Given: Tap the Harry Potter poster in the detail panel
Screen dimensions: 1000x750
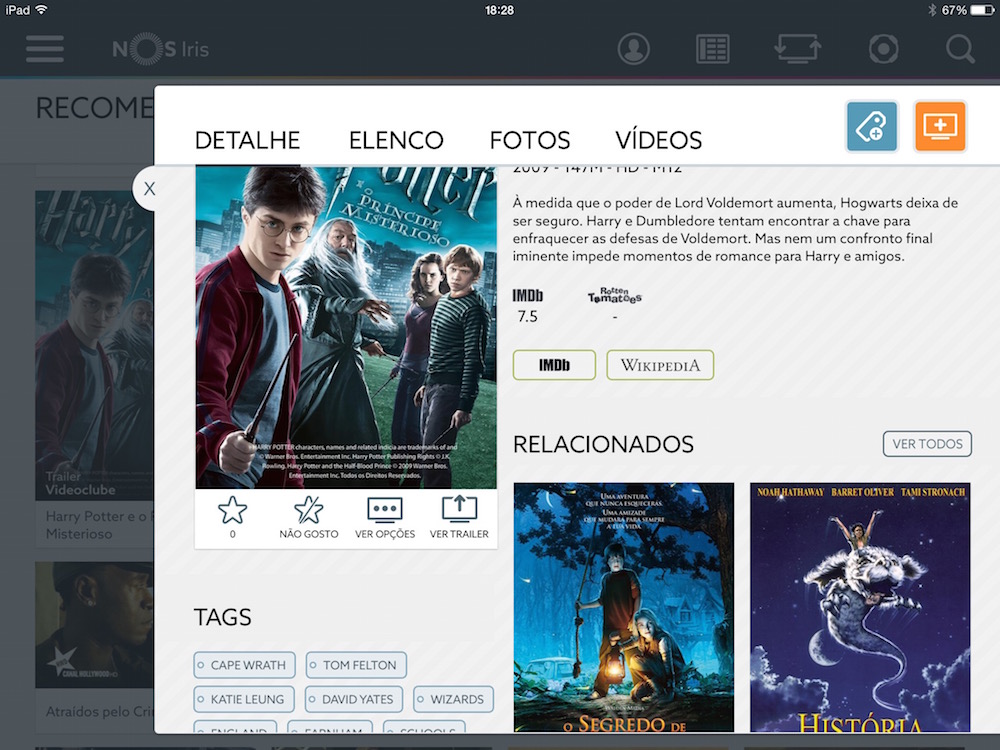Looking at the screenshot, I should (x=346, y=327).
